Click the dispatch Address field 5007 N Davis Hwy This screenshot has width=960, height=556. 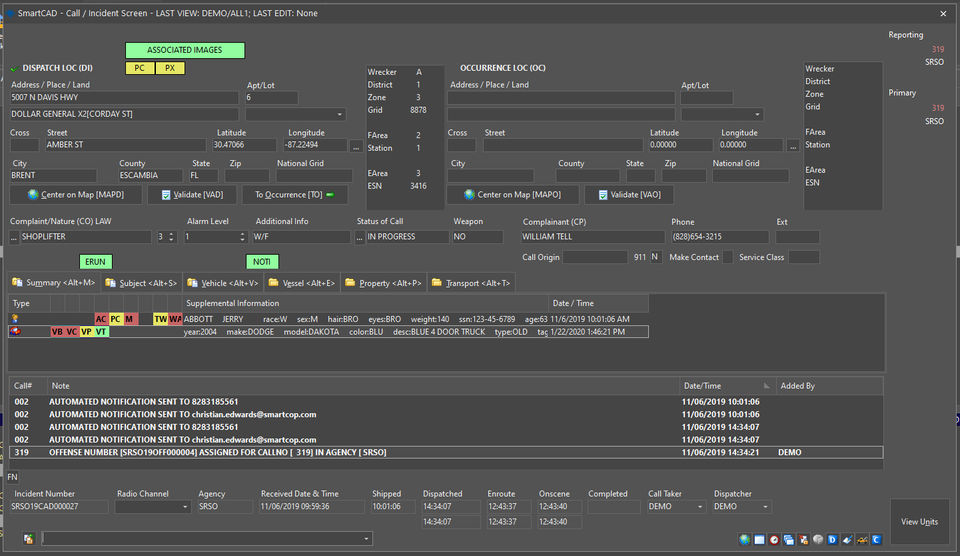coord(124,98)
